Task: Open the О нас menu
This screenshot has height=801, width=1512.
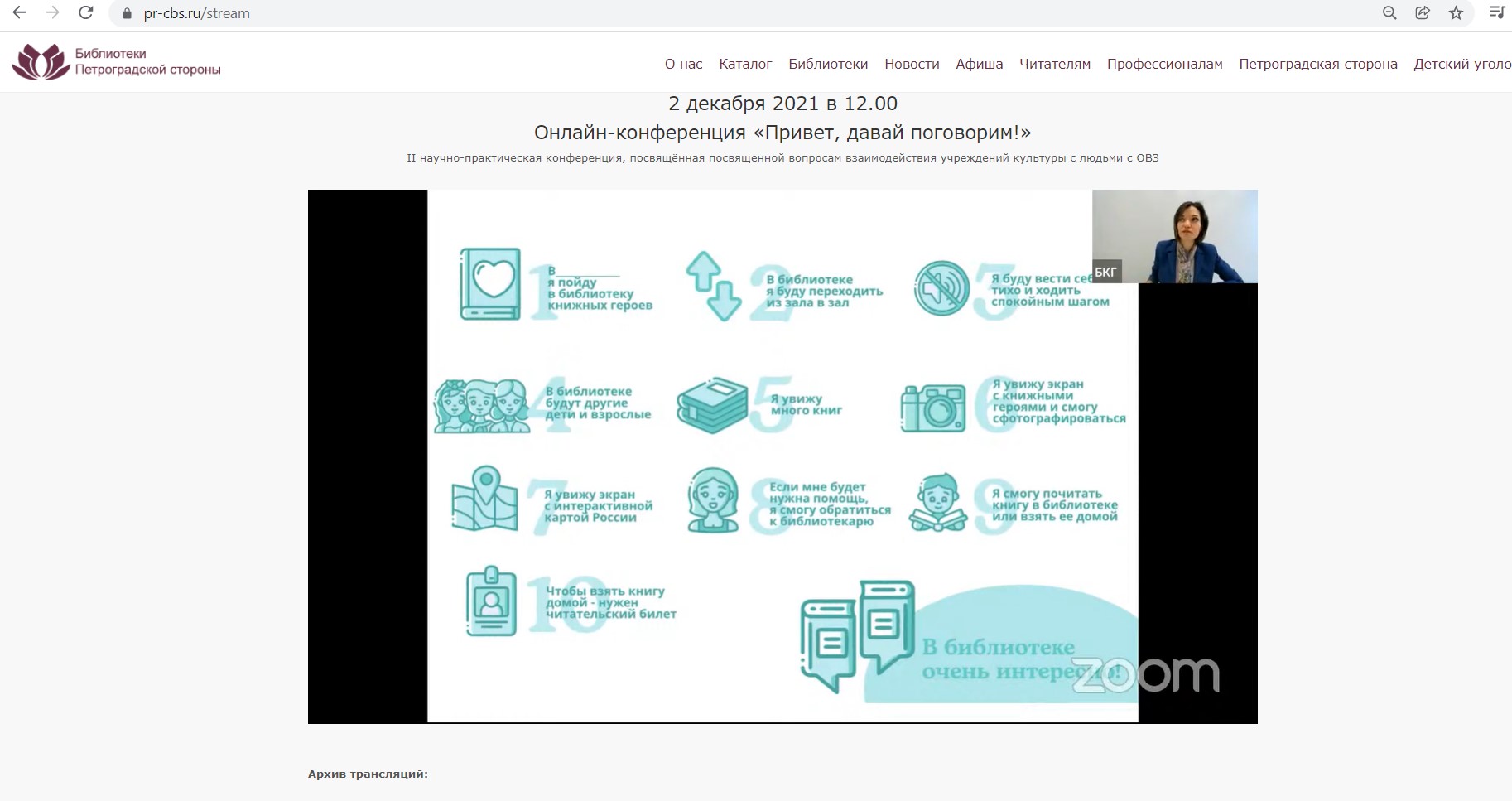Action: 683,64
